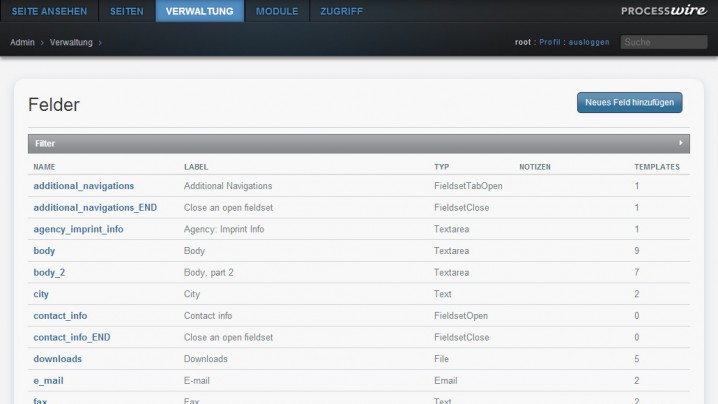Screen dimensions: 718x404
Task: Edit the agency_imprint_info field
Action: pos(78,229)
